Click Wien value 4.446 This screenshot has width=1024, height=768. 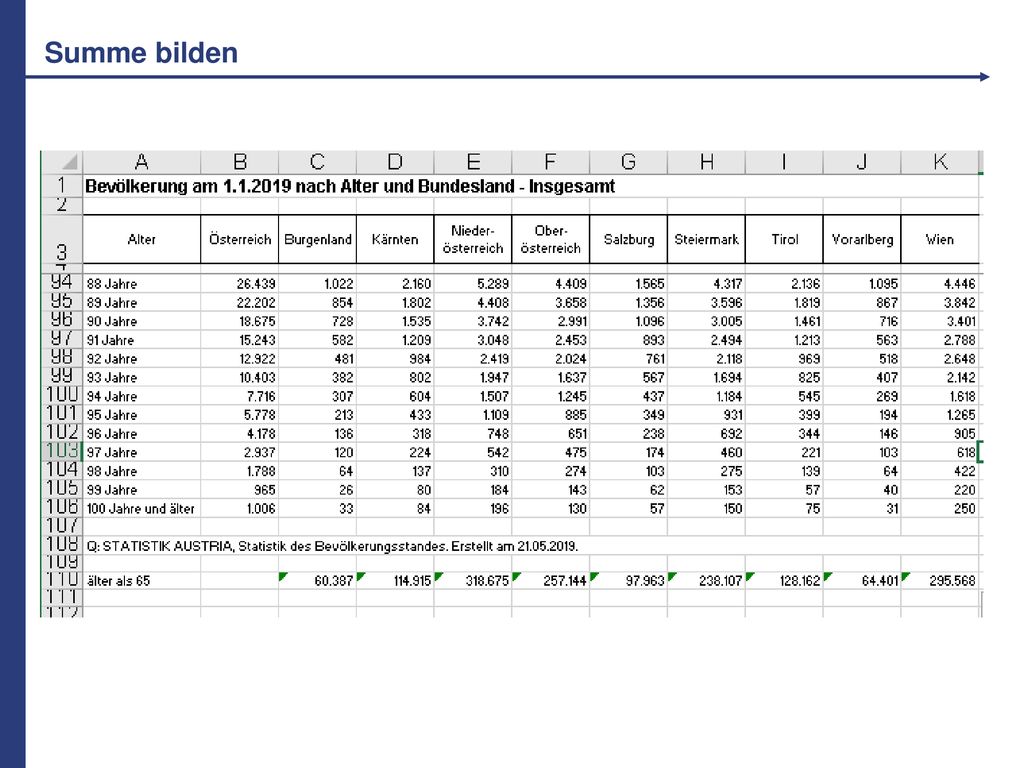(x=940, y=283)
